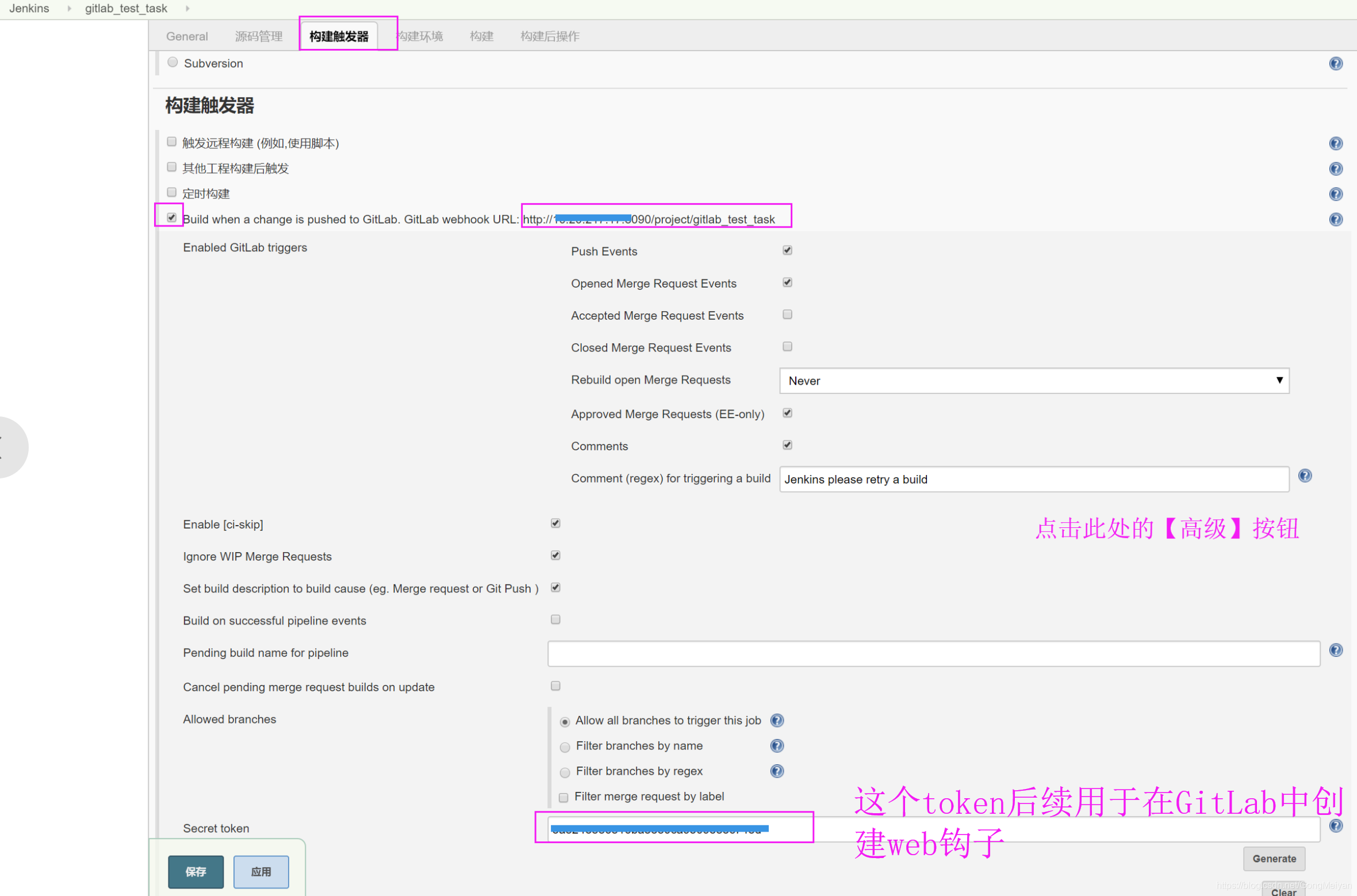Open help for the Subversion option
The height and width of the screenshot is (896, 1357).
click(x=1336, y=63)
